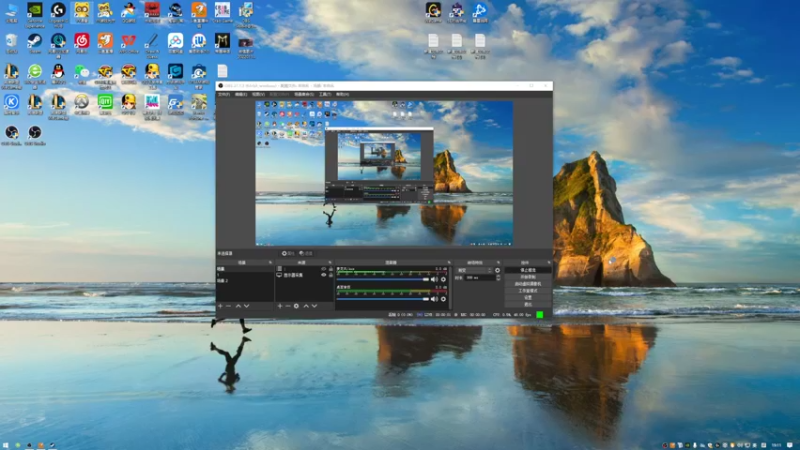Open the sixth menu in OBS menu bar
Image resolution: width=800 pixels, height=450 pixels.
(x=325, y=94)
